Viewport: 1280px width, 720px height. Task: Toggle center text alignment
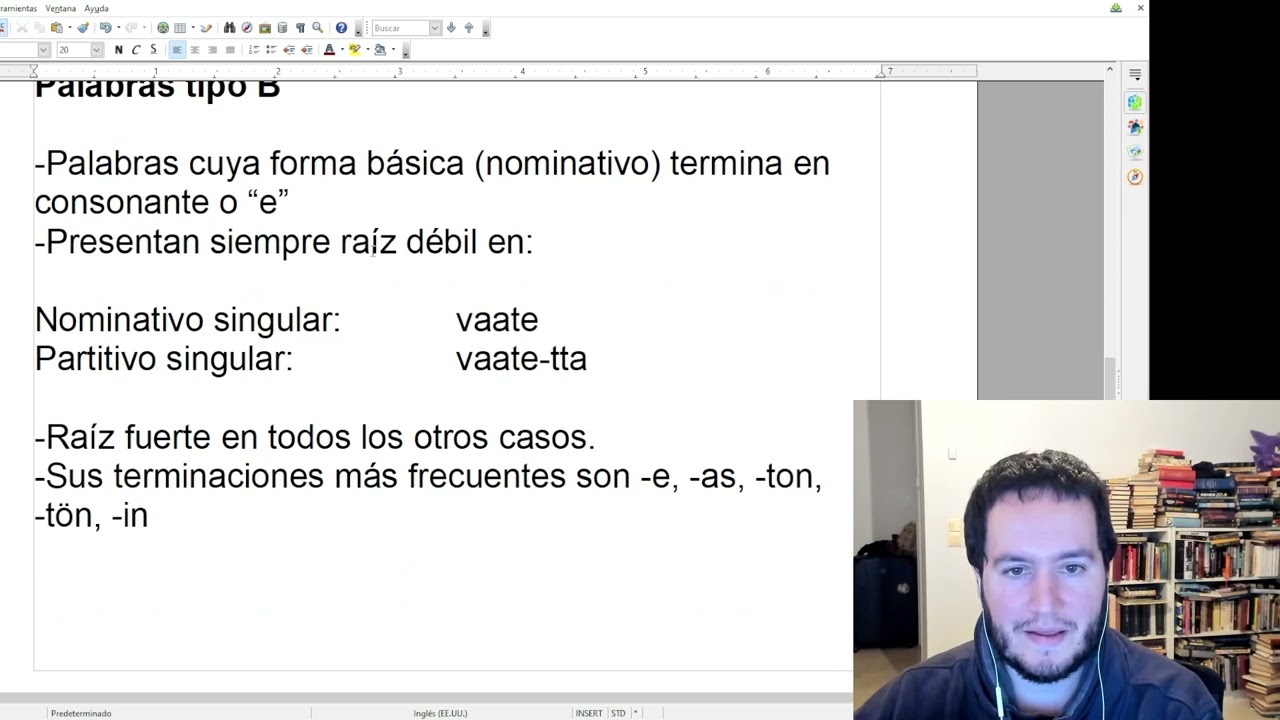coord(195,50)
